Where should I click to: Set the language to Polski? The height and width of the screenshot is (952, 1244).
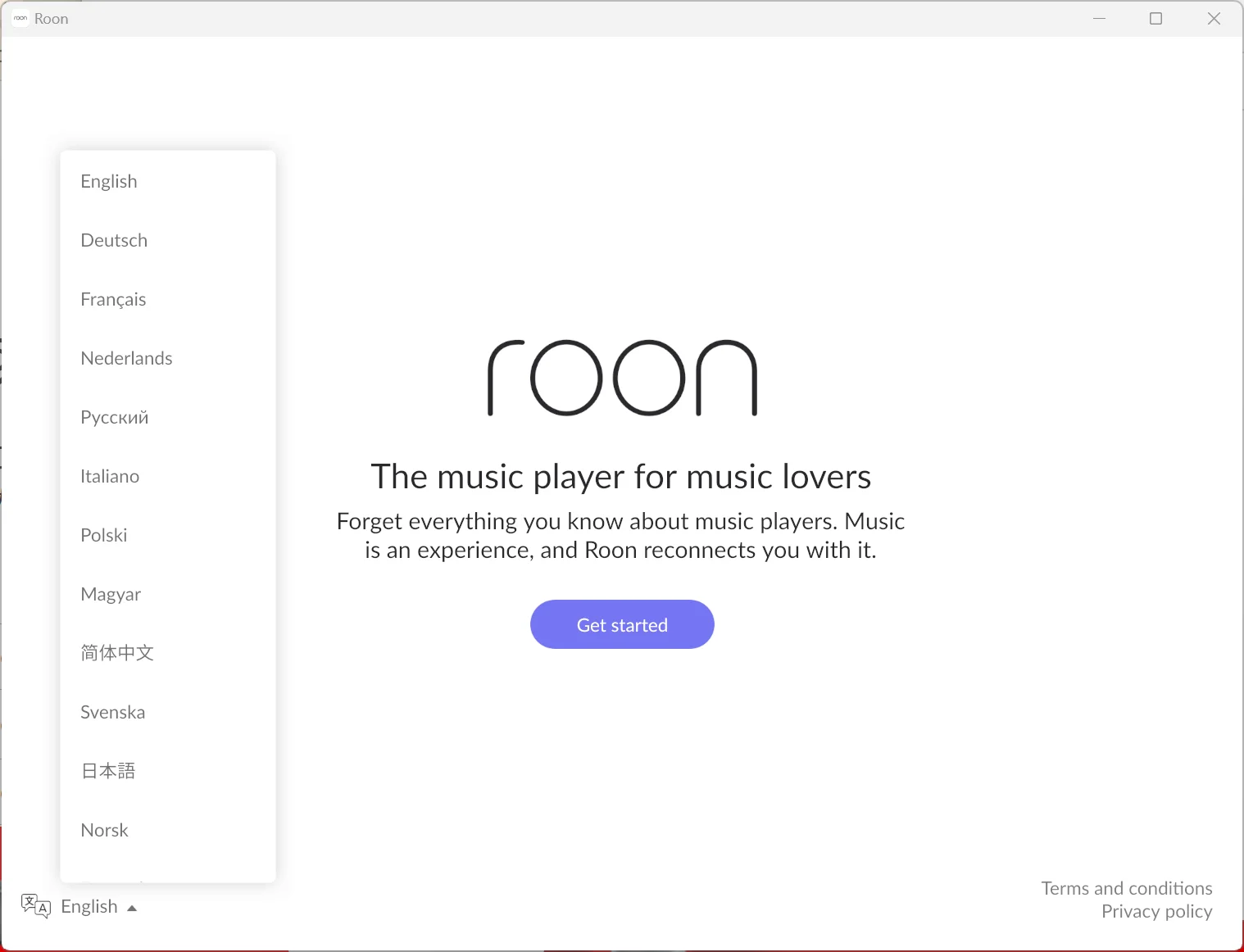coord(104,535)
